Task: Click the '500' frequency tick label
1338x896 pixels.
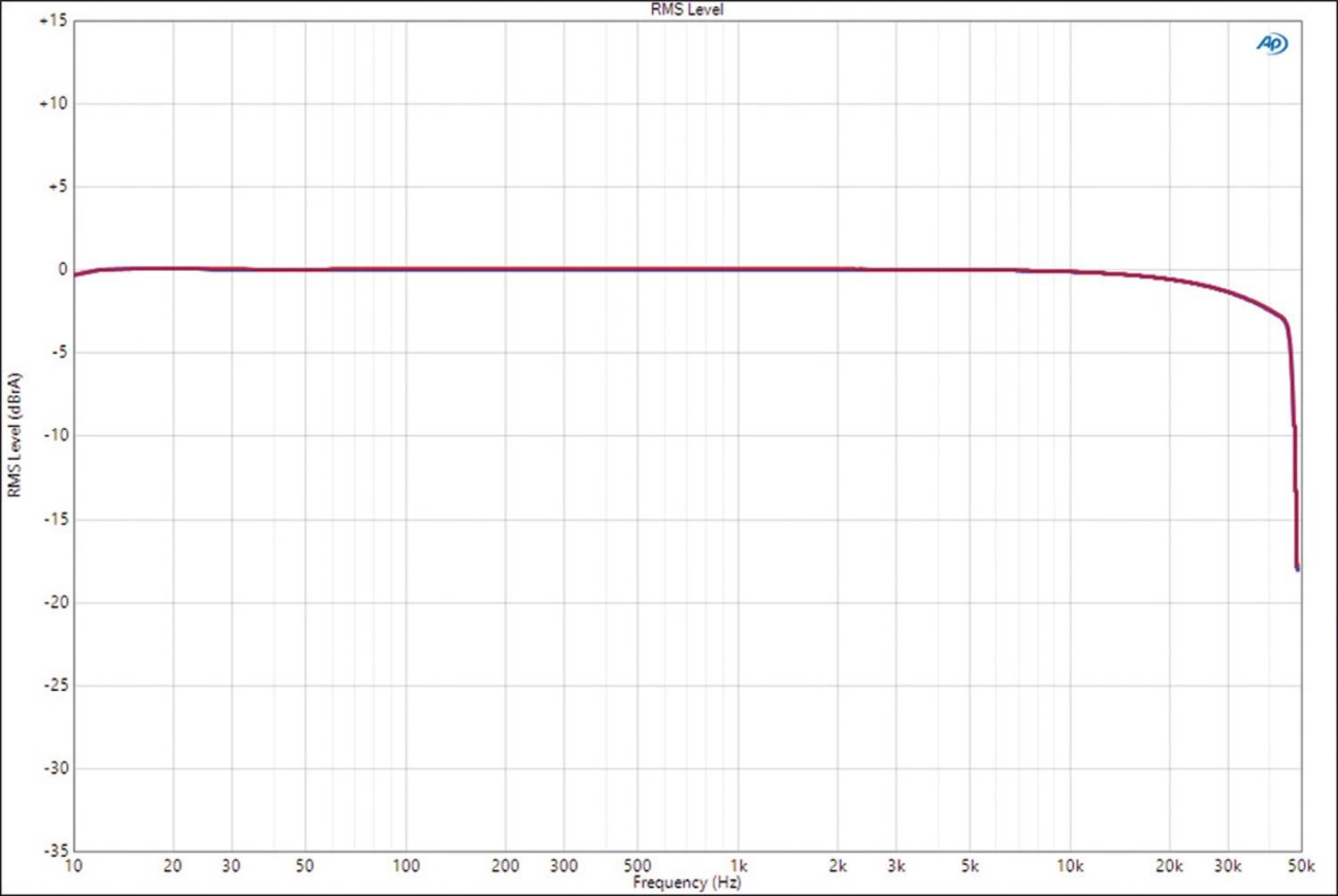Action: 637,866
